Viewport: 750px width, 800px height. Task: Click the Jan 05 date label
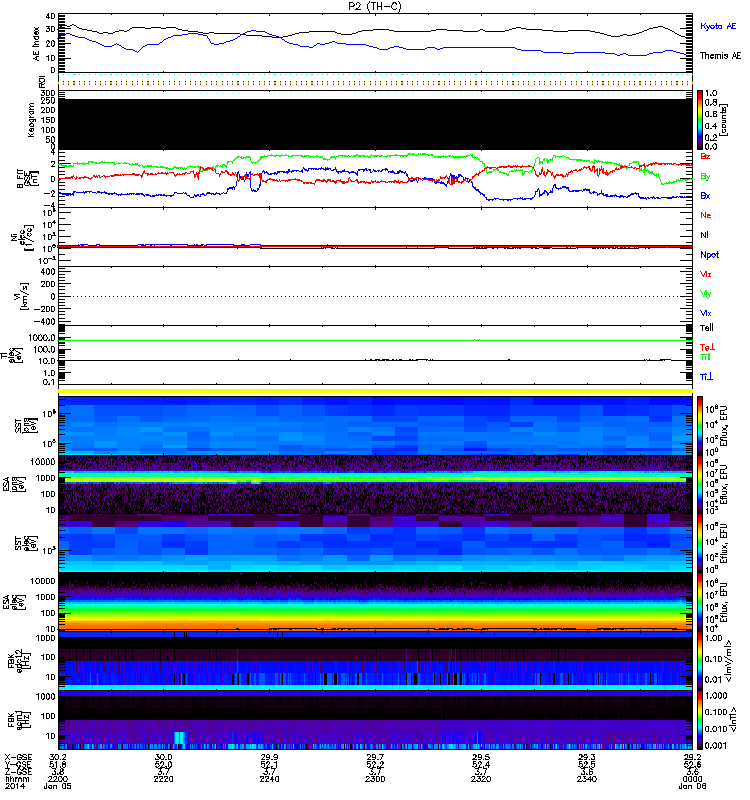coord(58,786)
